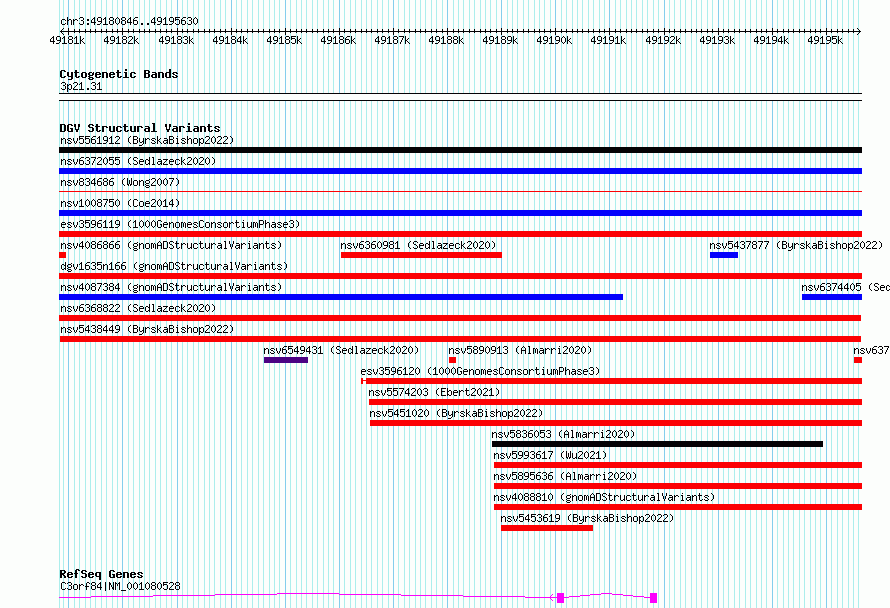Click the C3orf84|NM_001080528 gene label

pyautogui.click(x=120, y=586)
